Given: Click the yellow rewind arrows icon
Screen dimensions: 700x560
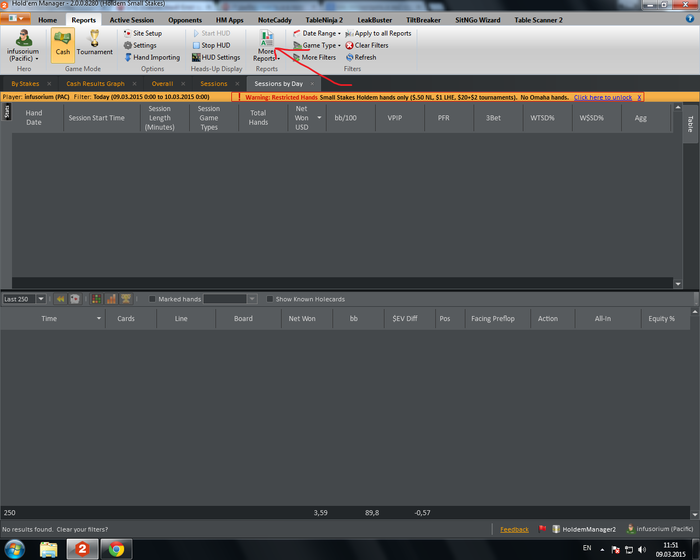Looking at the screenshot, I should point(60,299).
